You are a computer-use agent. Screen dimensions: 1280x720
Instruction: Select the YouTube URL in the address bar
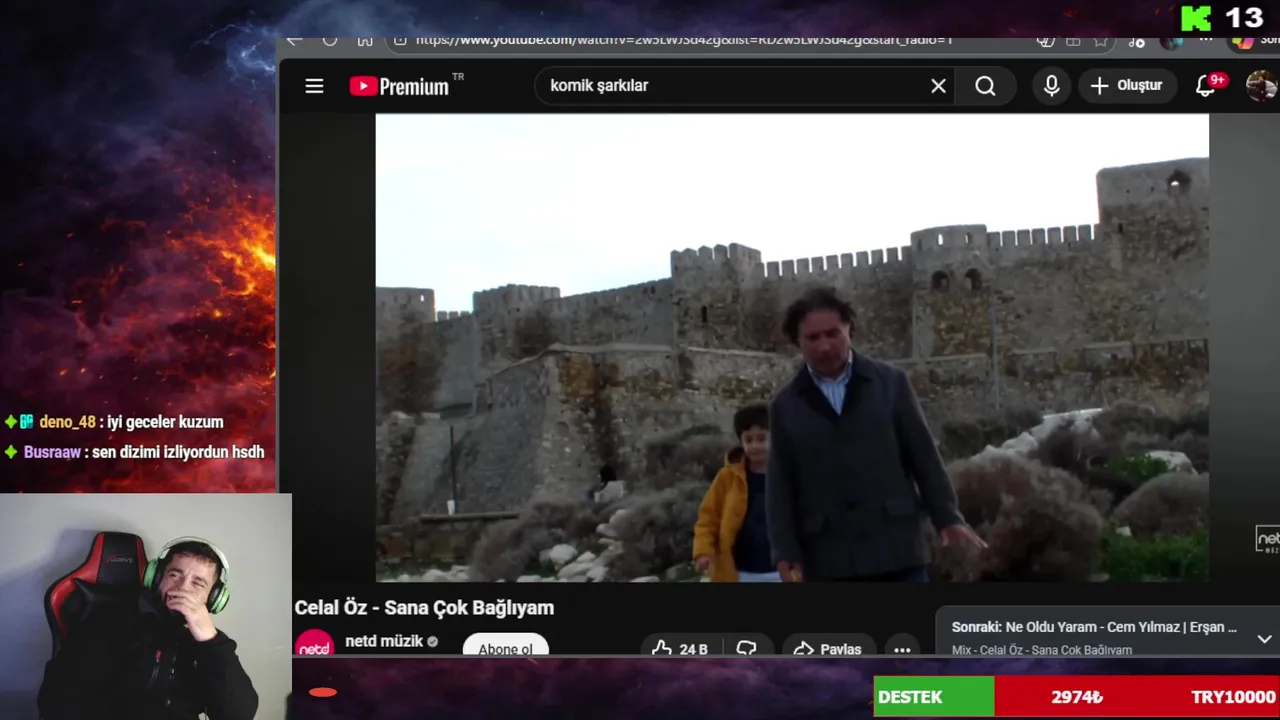click(683, 41)
